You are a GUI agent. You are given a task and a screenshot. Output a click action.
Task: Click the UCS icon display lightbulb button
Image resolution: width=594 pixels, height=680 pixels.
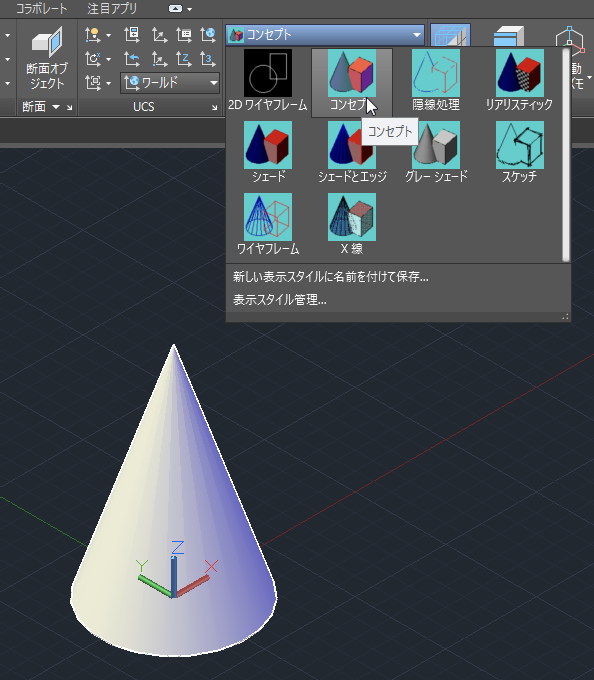click(x=93, y=35)
